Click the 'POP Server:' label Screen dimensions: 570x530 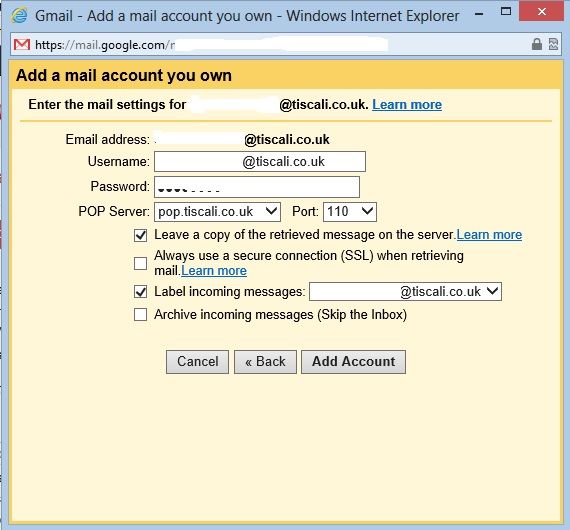(114, 212)
